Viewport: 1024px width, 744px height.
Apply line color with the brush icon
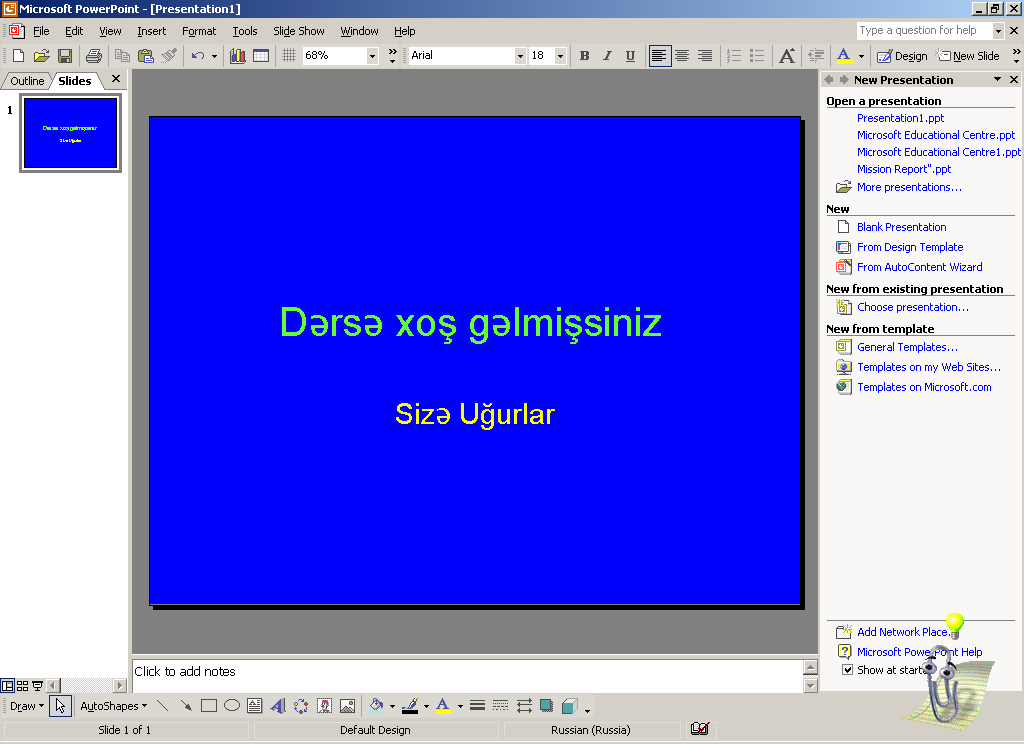[x=410, y=706]
